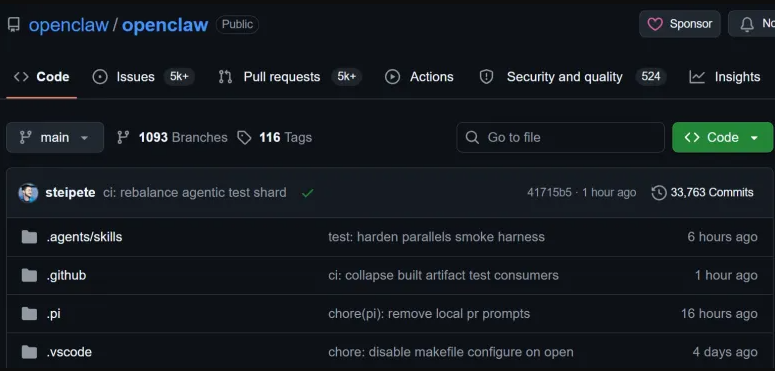Open commit 'ci: rebalance agentic test shard'
The image size is (775, 371).
pos(195,193)
